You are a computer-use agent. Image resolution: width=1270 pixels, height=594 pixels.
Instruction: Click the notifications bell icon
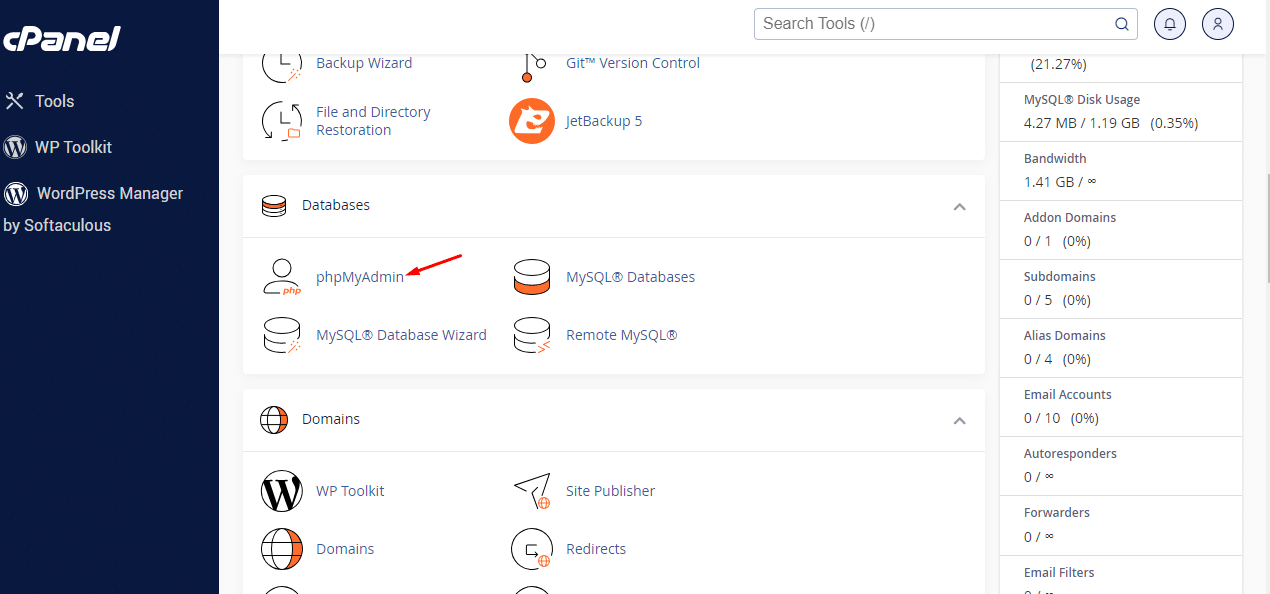pos(1169,24)
